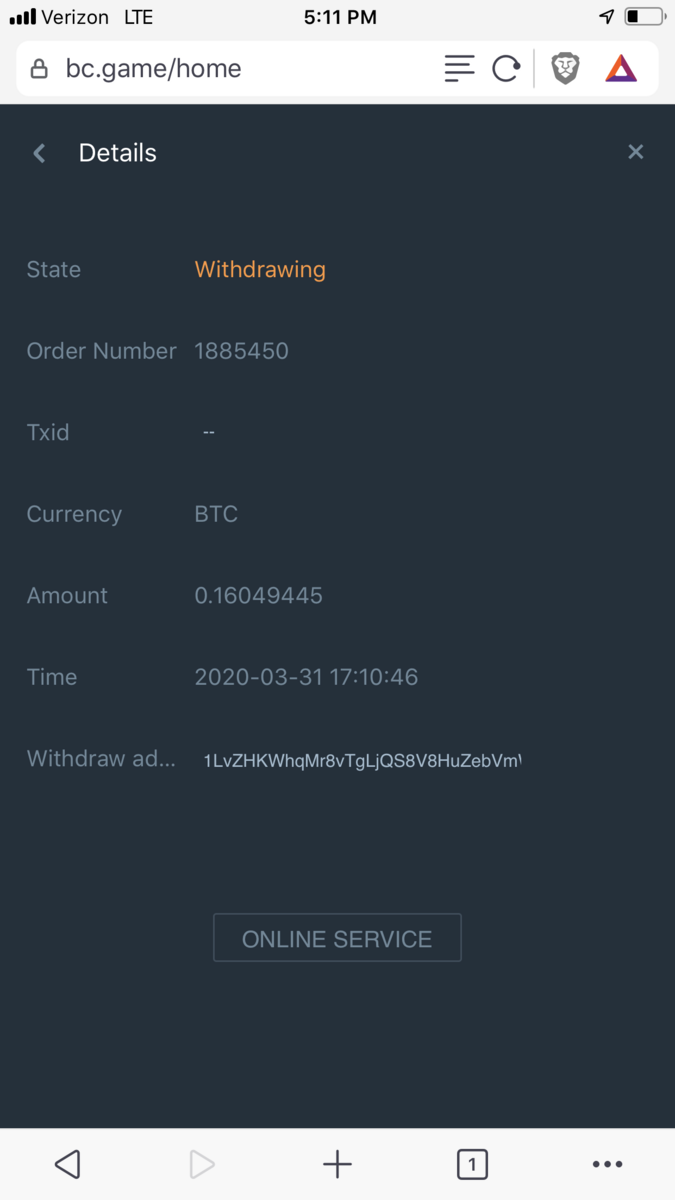Viewport: 675px width, 1200px height.
Task: Tap the Brave Rewards triangle icon
Action: (x=621, y=69)
